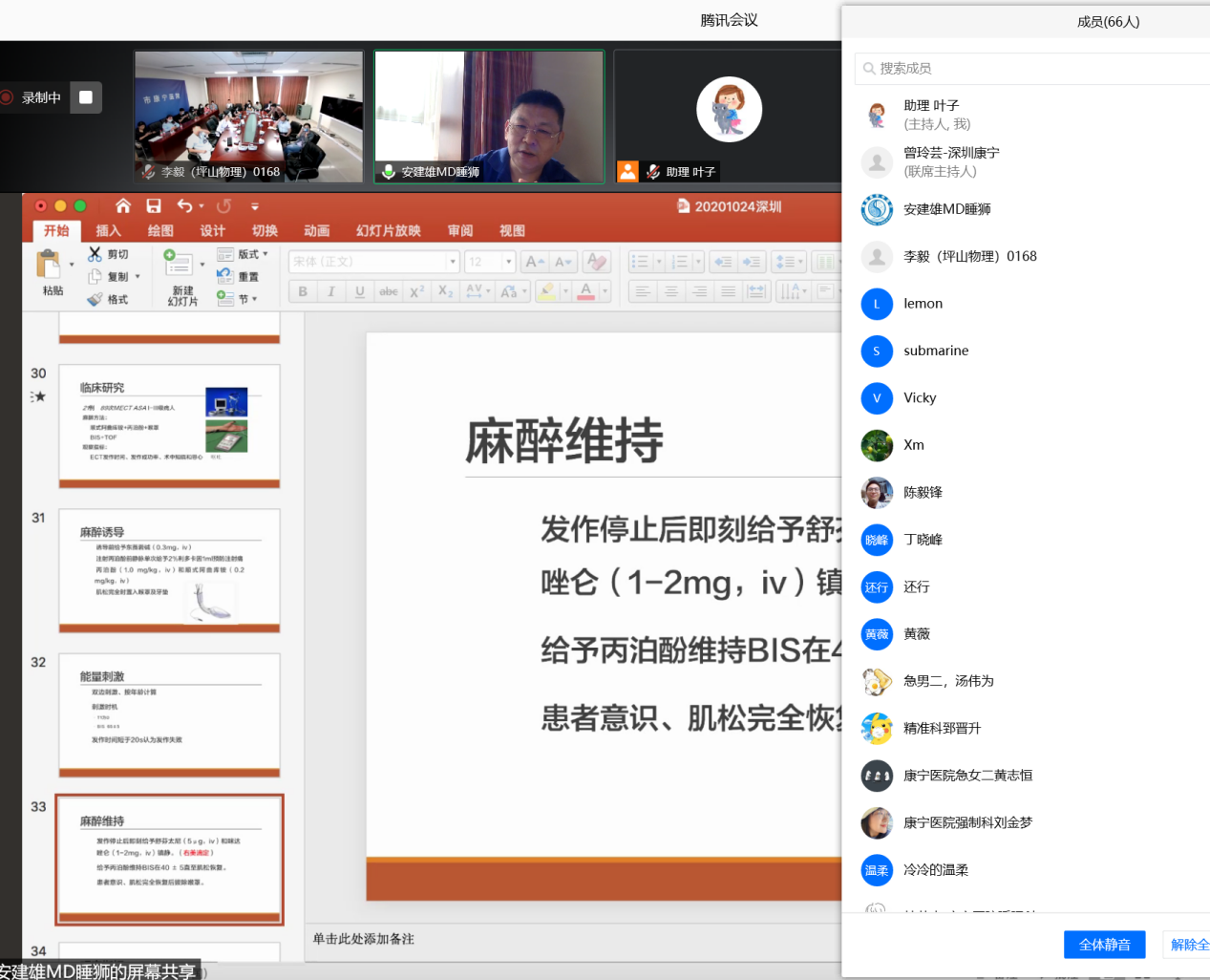
Task: Copy selection with the 复制 icon
Action: pyautogui.click(x=95, y=276)
